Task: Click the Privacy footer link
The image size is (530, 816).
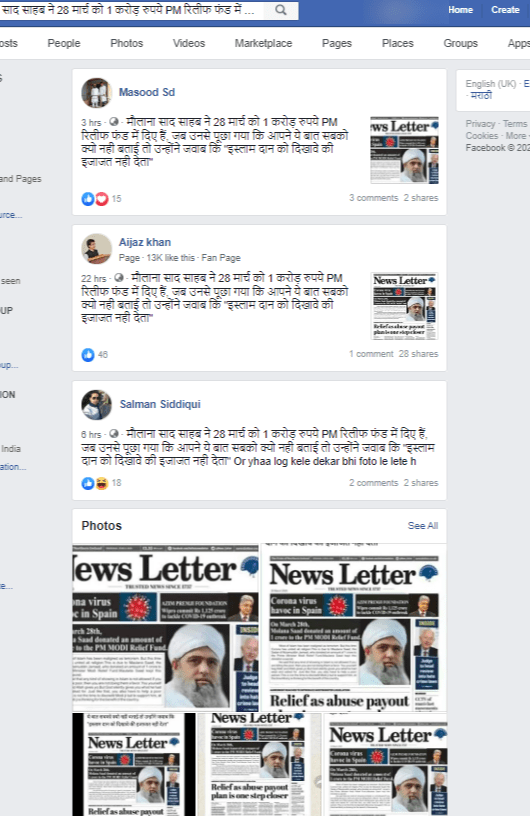Action: (480, 123)
